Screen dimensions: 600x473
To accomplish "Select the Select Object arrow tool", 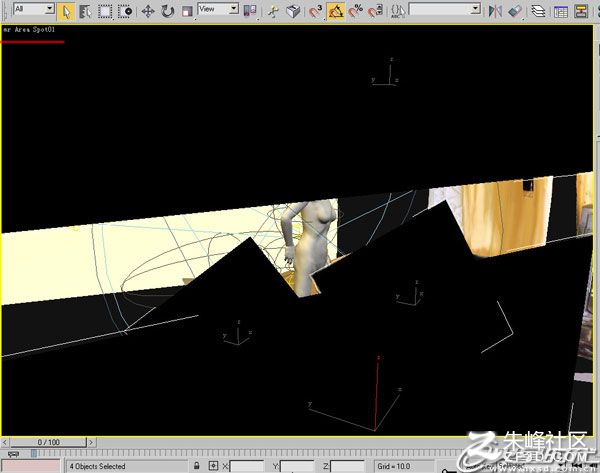I will tap(66, 12).
